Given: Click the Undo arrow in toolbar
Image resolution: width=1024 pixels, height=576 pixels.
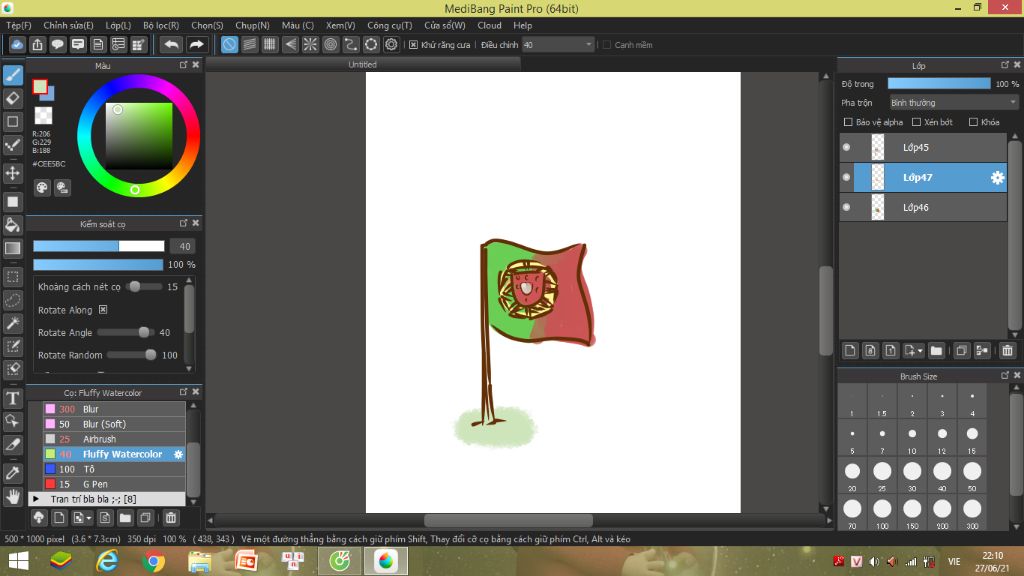Looking at the screenshot, I should 171,44.
